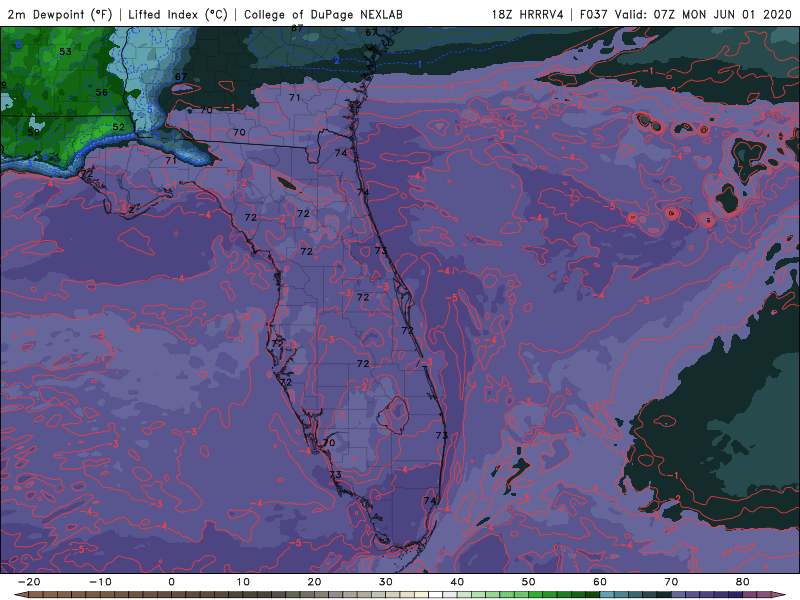Viewport: 800px width, 600px height.
Task: Click the "2m Dewpoint (°F)" title text
Action: 59,15
